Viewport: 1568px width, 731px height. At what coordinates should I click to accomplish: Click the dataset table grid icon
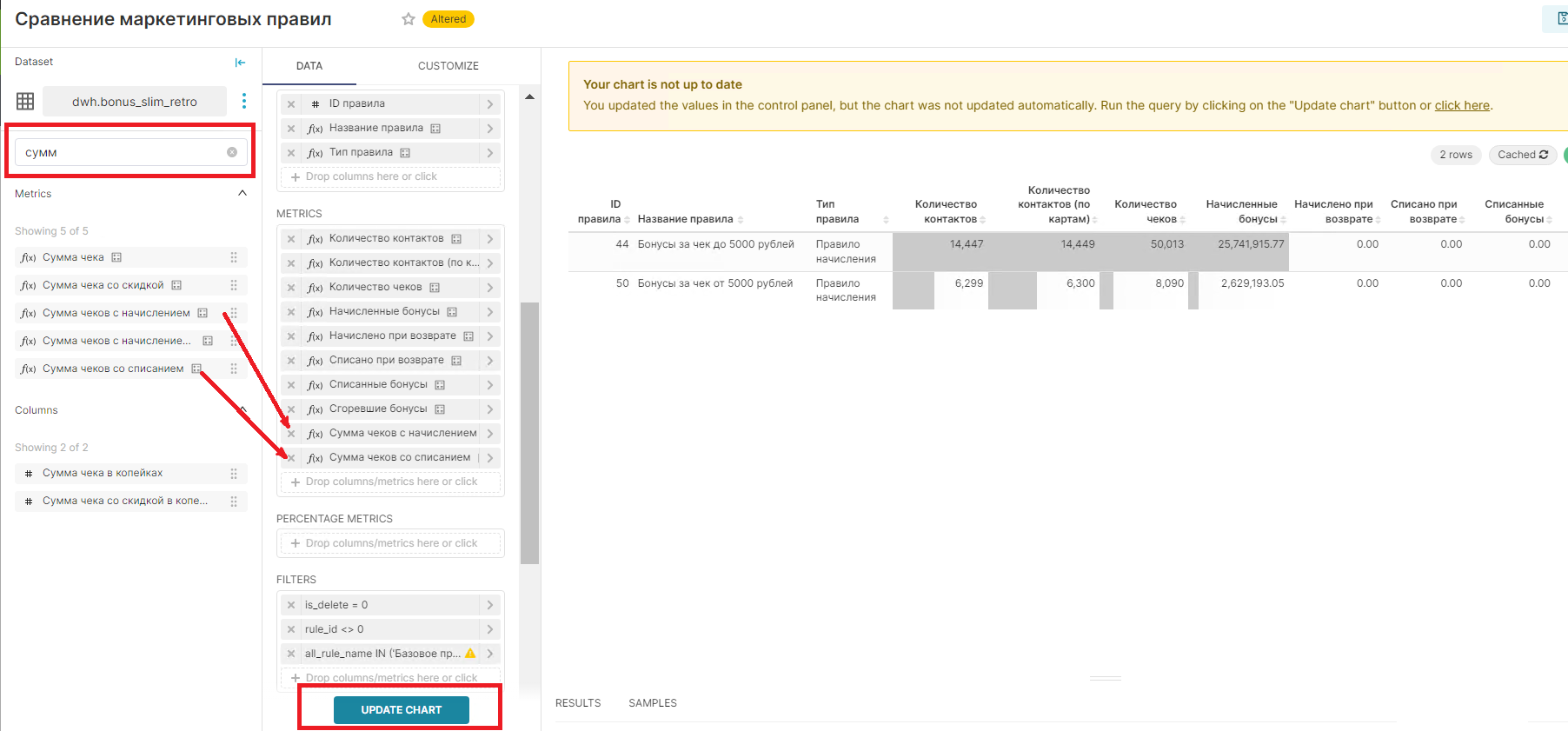25,102
